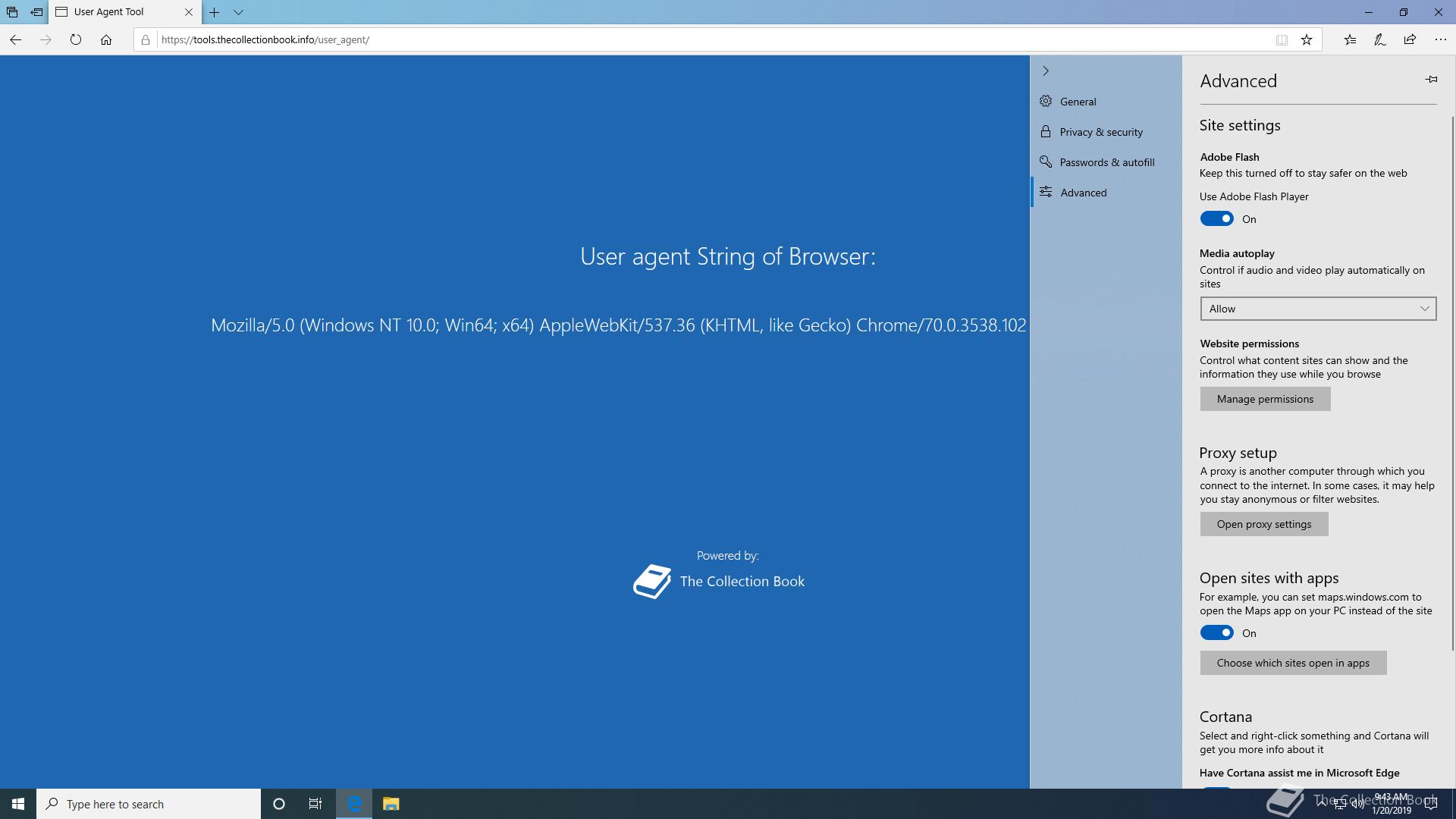
Task: Collapse the settings pane with arrow
Action: [x=1046, y=71]
